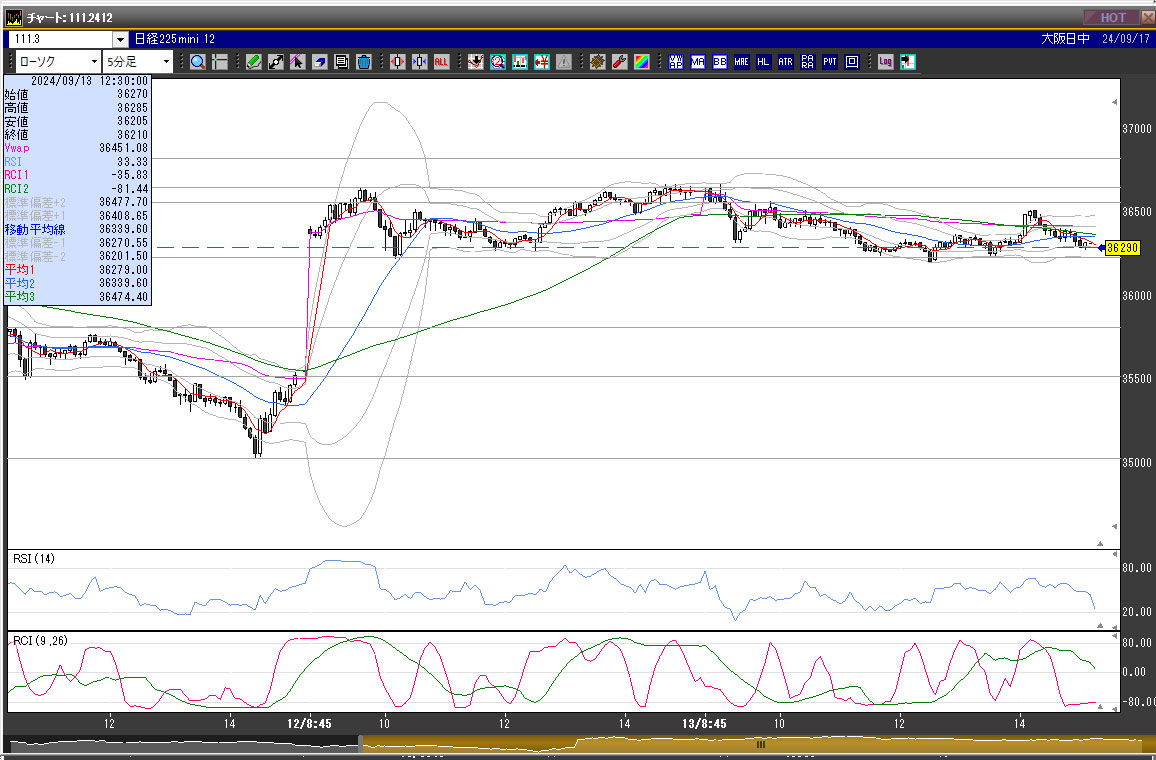Click the downward arrow chart icon
The image size is (1156, 760).
[x=476, y=62]
